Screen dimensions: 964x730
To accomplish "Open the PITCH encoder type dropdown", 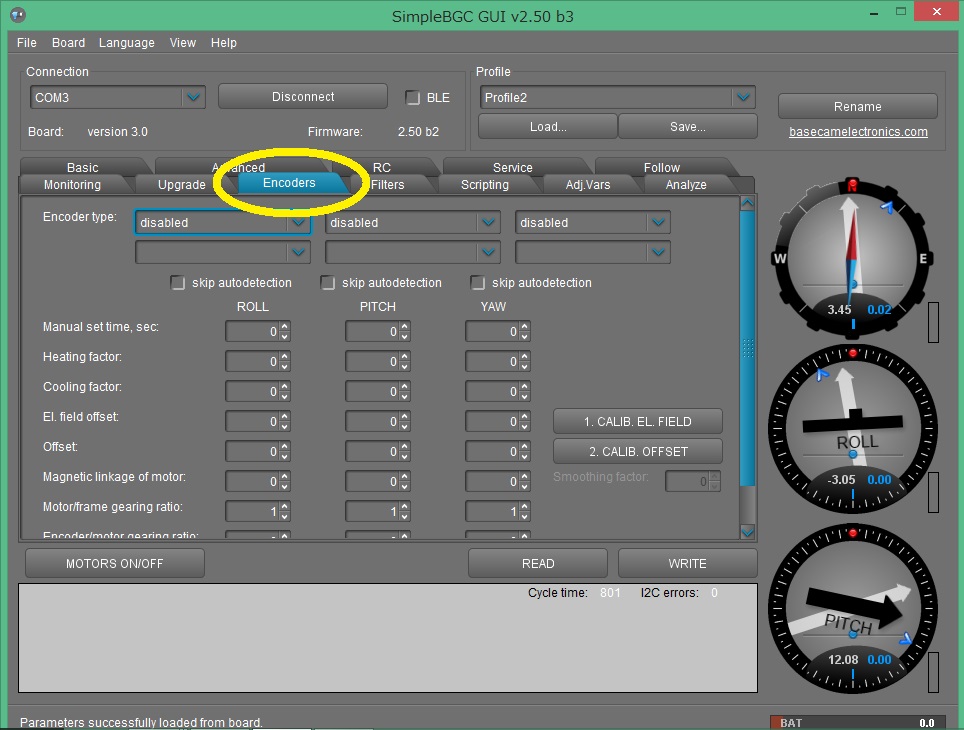I will (413, 223).
